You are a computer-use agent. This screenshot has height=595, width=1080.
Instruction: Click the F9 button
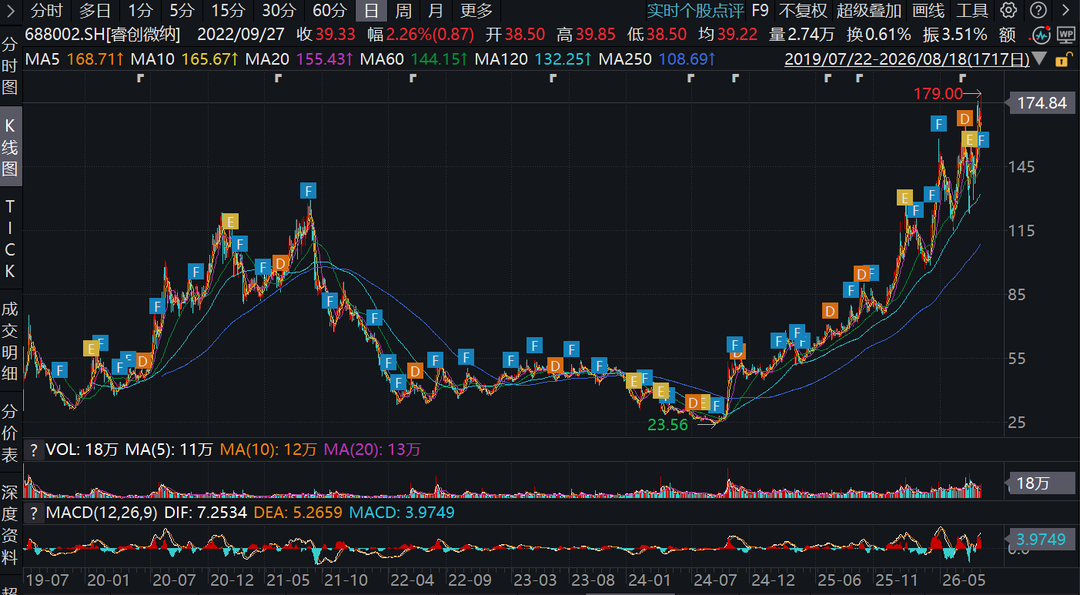(760, 10)
